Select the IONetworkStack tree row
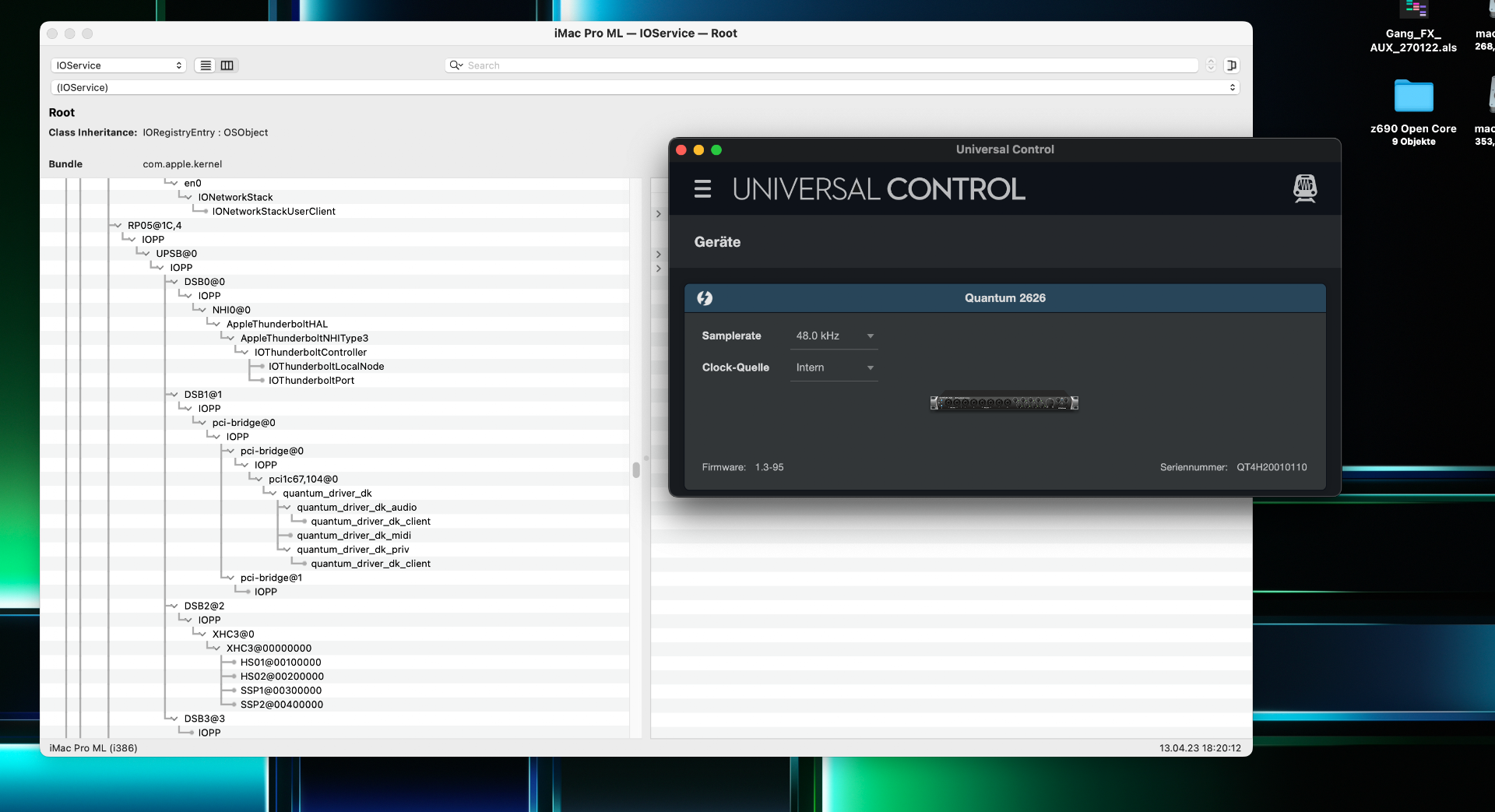This screenshot has width=1495, height=812. click(x=235, y=198)
